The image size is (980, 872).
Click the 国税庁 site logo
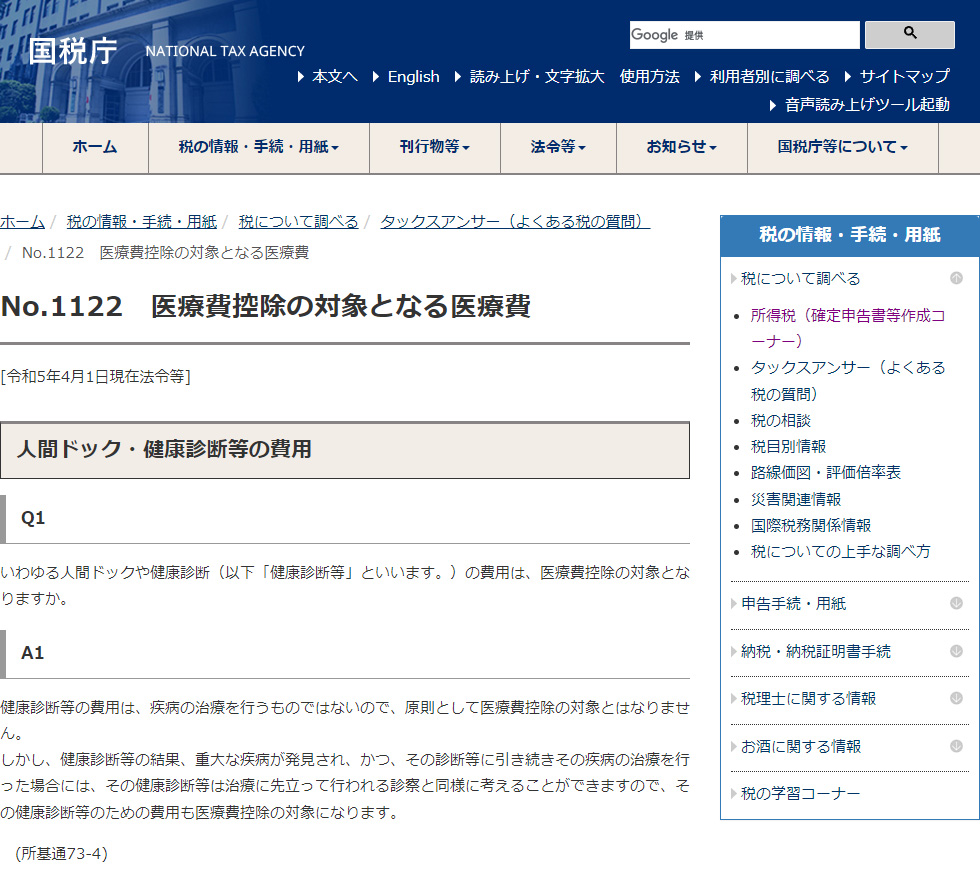(x=73, y=51)
